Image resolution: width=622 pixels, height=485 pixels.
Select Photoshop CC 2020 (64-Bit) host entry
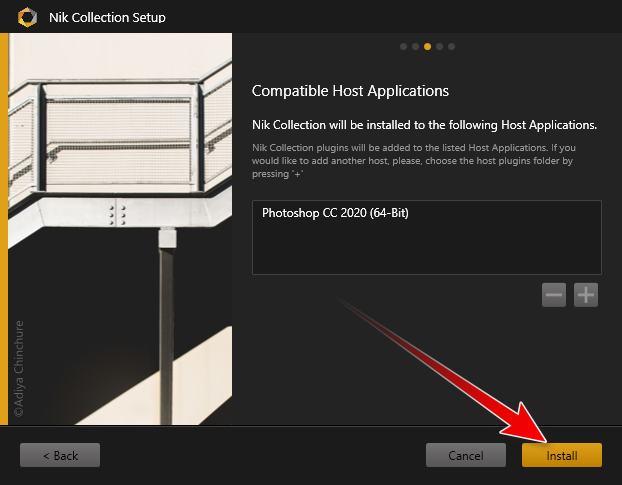click(336, 213)
